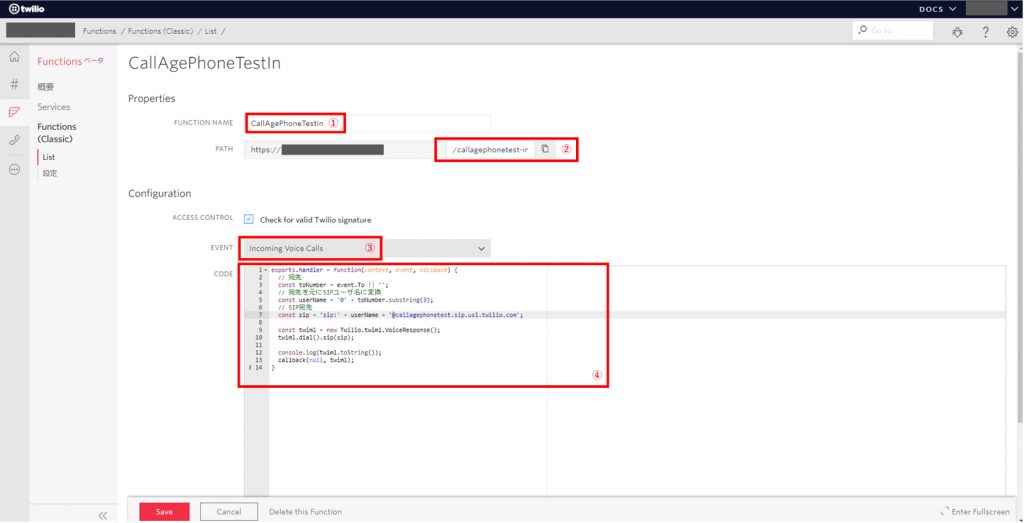Select List under Functions (Classic)
Image resolution: width=1024 pixels, height=523 pixels.
49,157
